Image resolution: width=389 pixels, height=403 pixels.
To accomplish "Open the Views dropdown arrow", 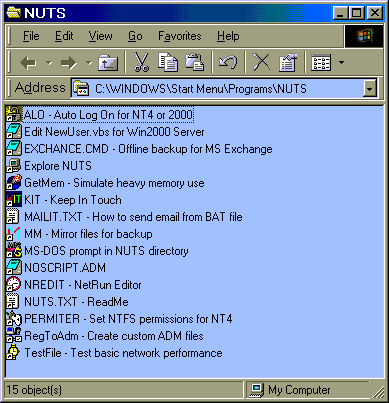I will click(x=341, y=62).
